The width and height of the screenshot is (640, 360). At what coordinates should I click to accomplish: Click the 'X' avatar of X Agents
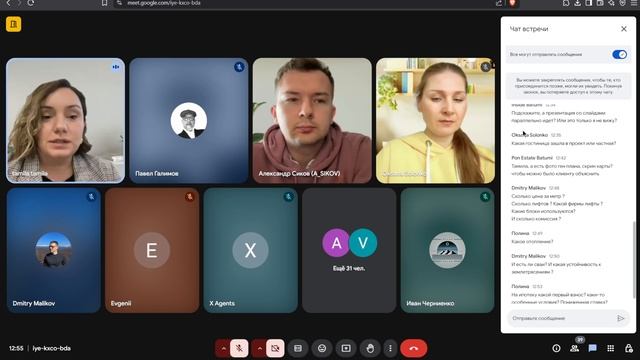(x=251, y=250)
